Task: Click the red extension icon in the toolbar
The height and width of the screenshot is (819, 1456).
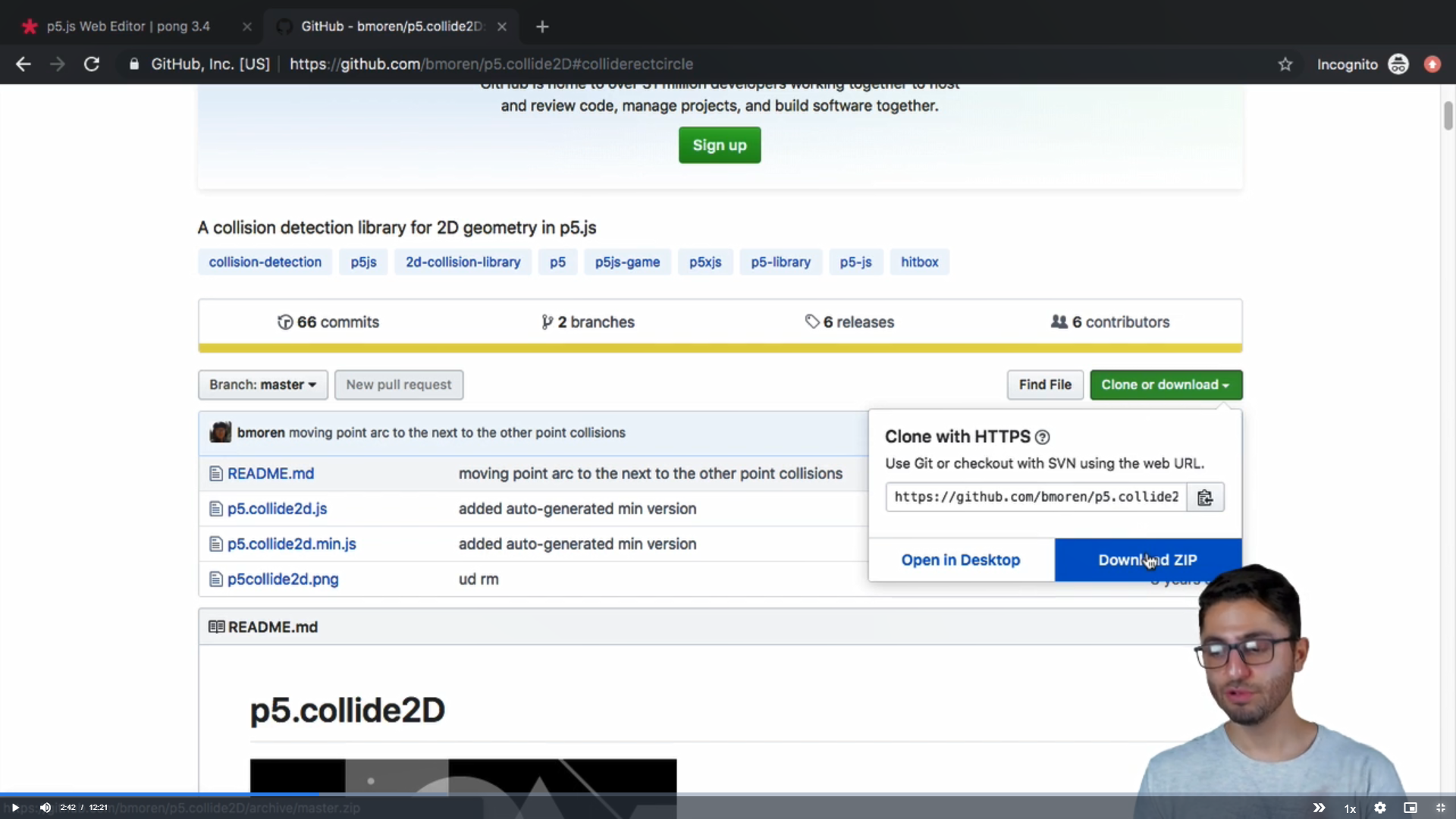Action: 1432,64
